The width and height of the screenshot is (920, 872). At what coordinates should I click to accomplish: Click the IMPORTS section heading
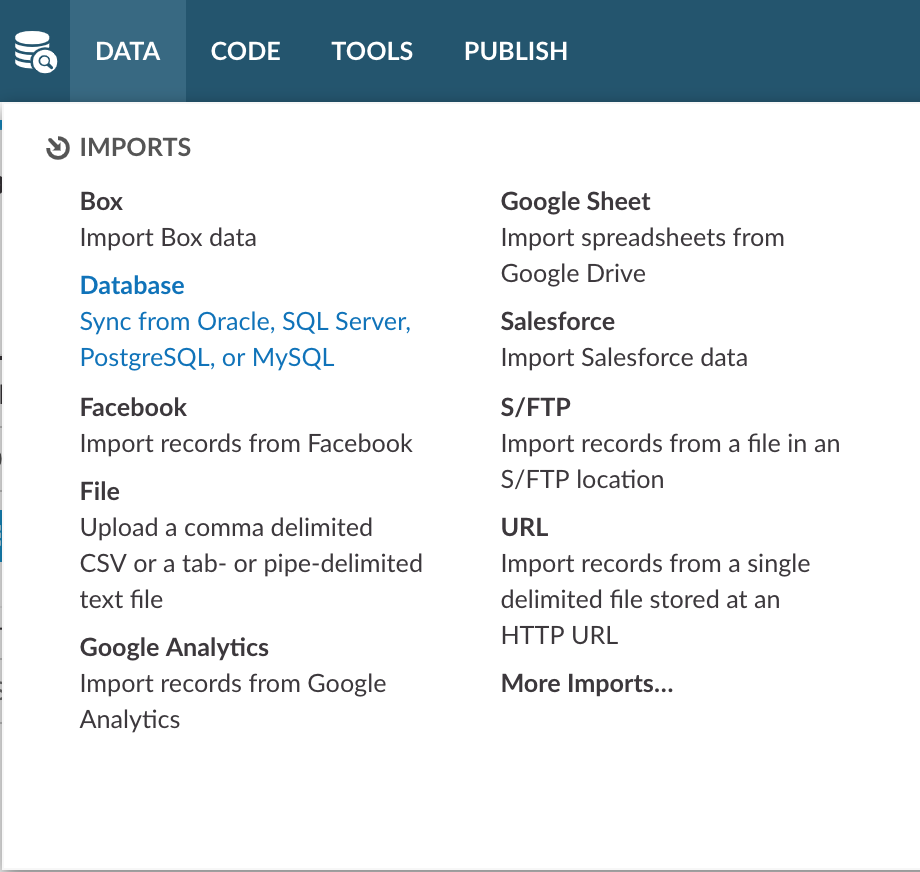click(135, 147)
